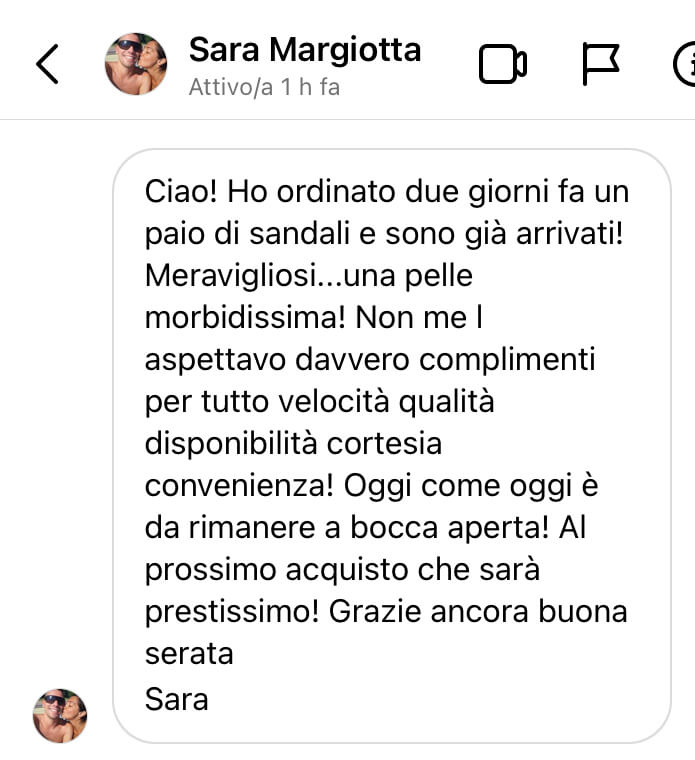Click the line 'prossimo acquisto che sarà'
The width and height of the screenshot is (695, 760).
tap(342, 569)
